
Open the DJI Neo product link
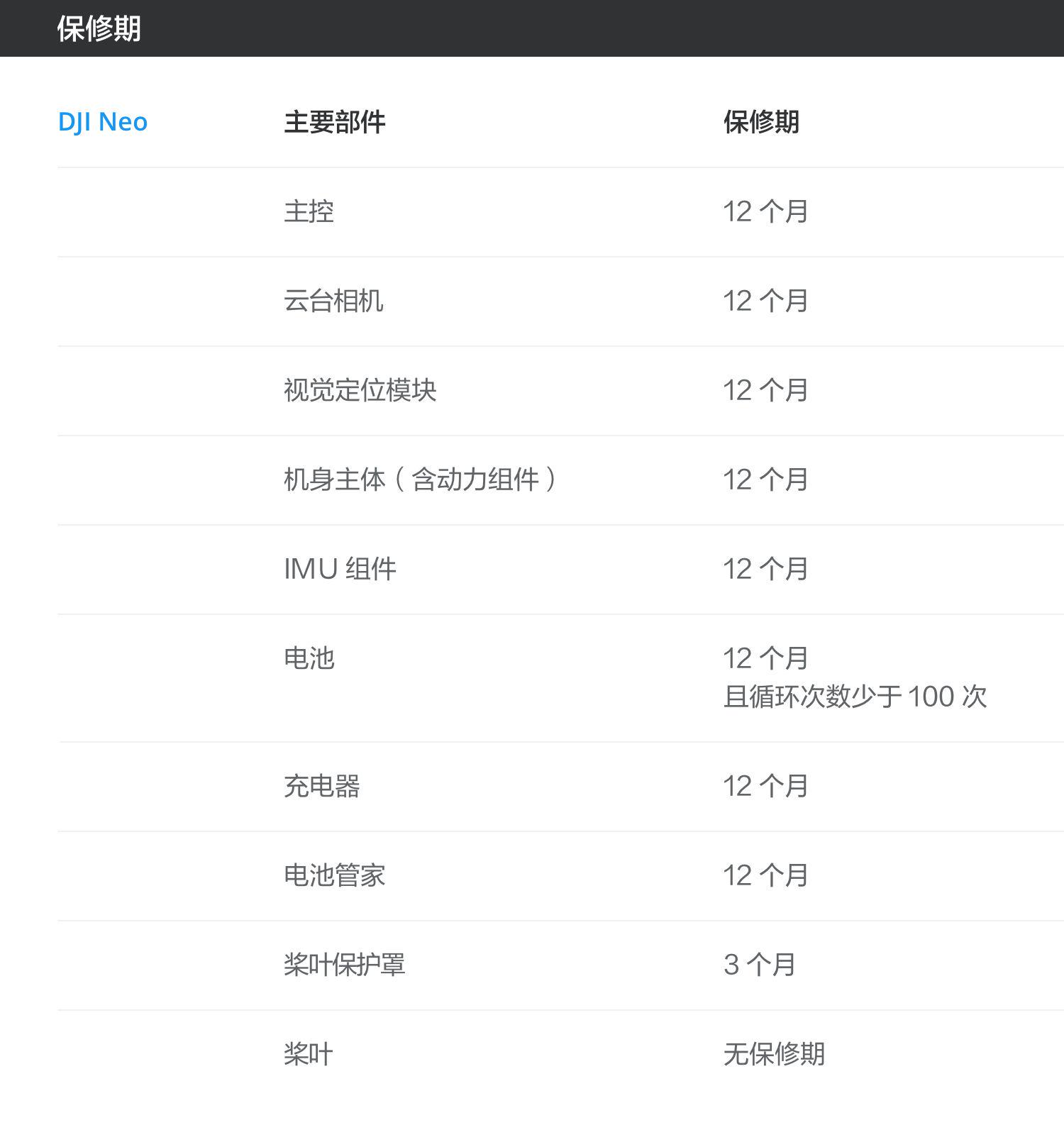click(x=103, y=122)
